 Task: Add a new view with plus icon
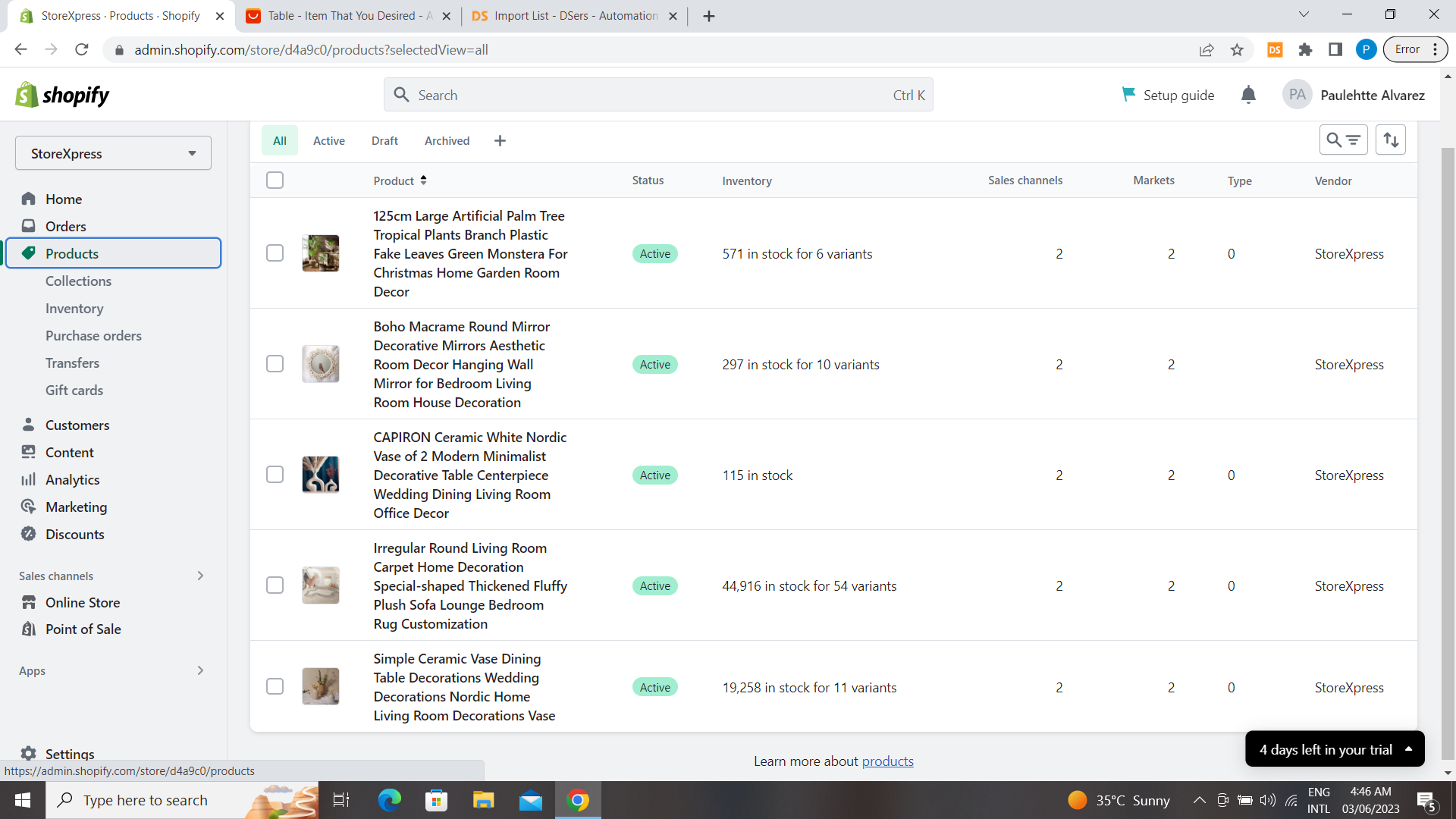tap(500, 141)
